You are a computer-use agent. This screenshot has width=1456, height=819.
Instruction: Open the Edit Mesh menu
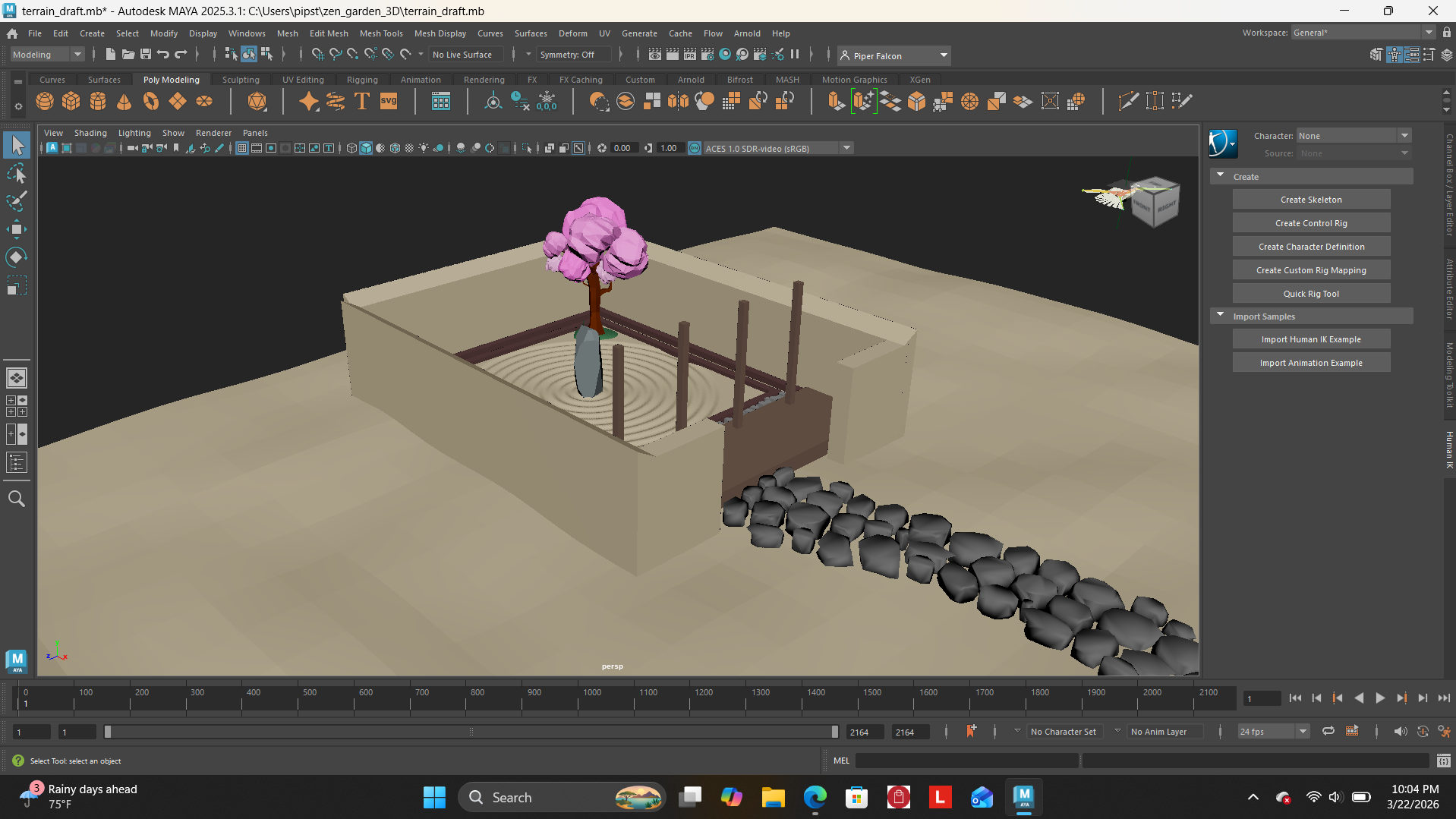tap(329, 33)
